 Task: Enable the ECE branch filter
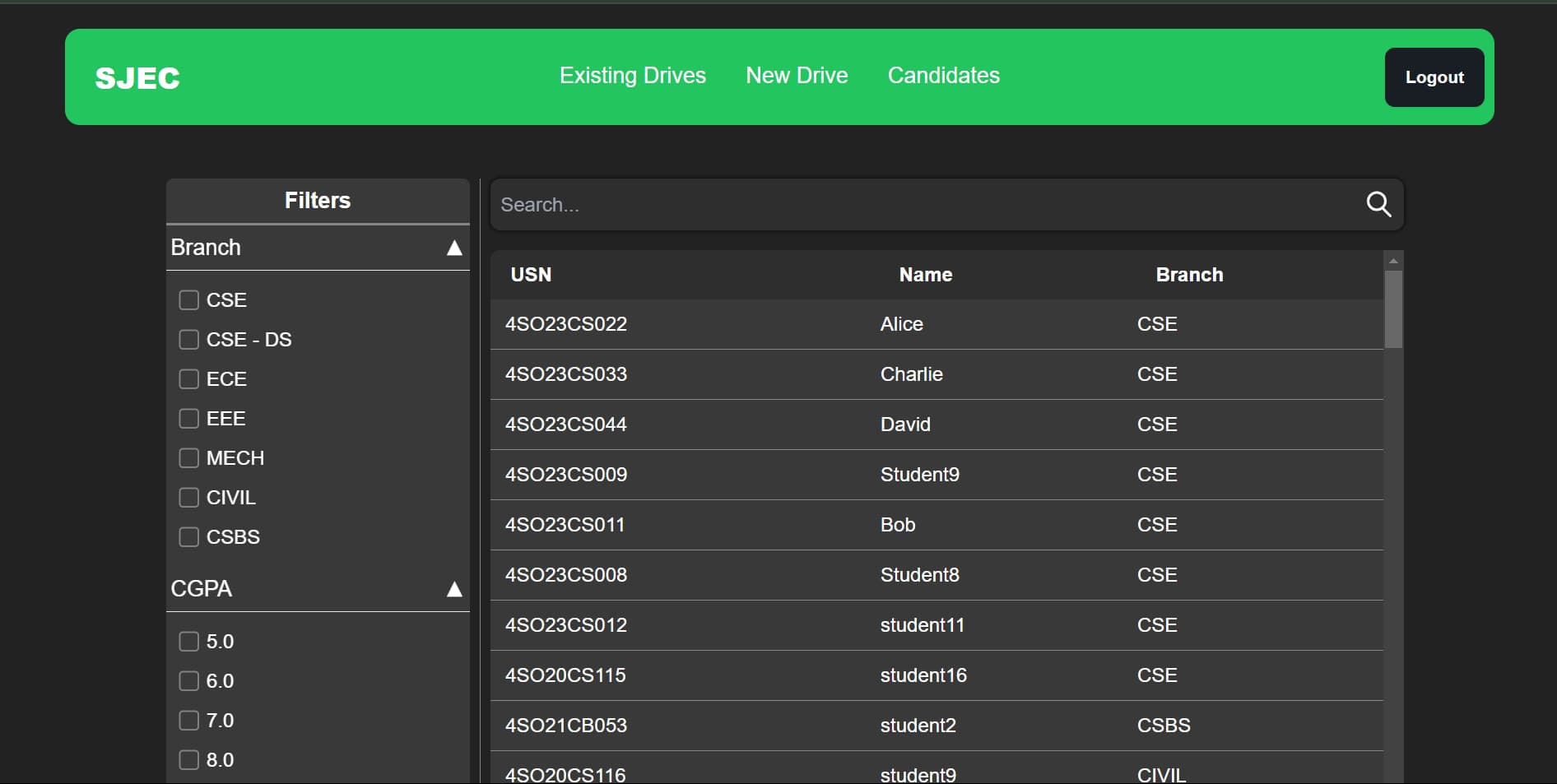tap(189, 378)
